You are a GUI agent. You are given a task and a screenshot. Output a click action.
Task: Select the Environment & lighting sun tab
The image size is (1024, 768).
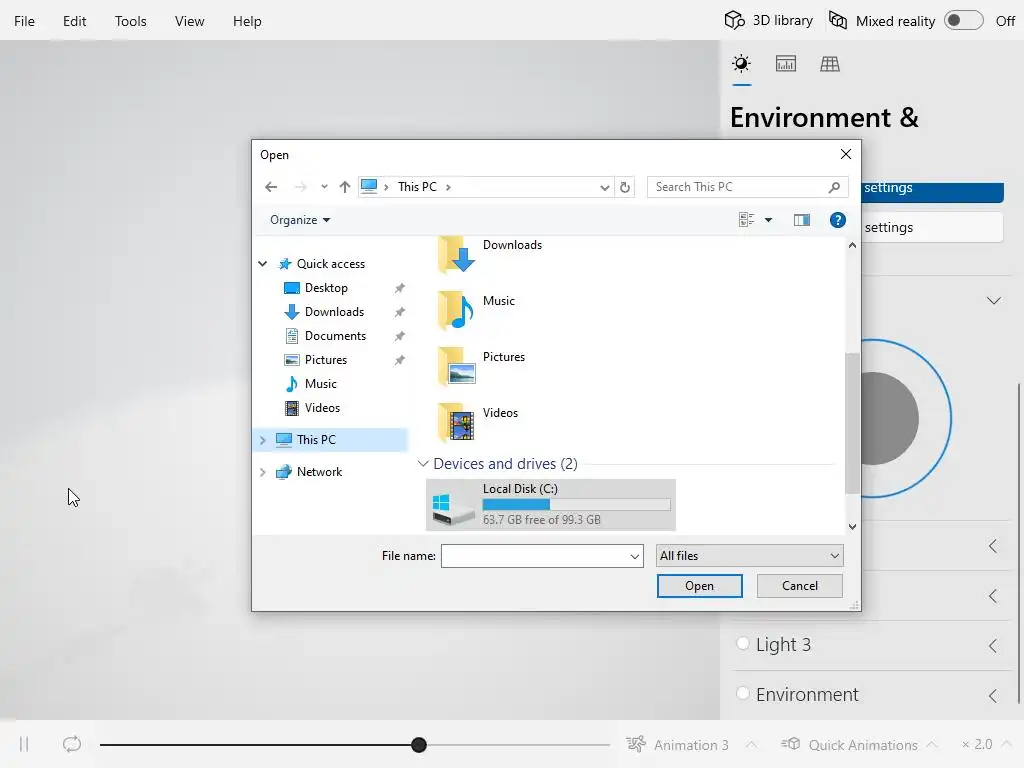pyautogui.click(x=741, y=64)
